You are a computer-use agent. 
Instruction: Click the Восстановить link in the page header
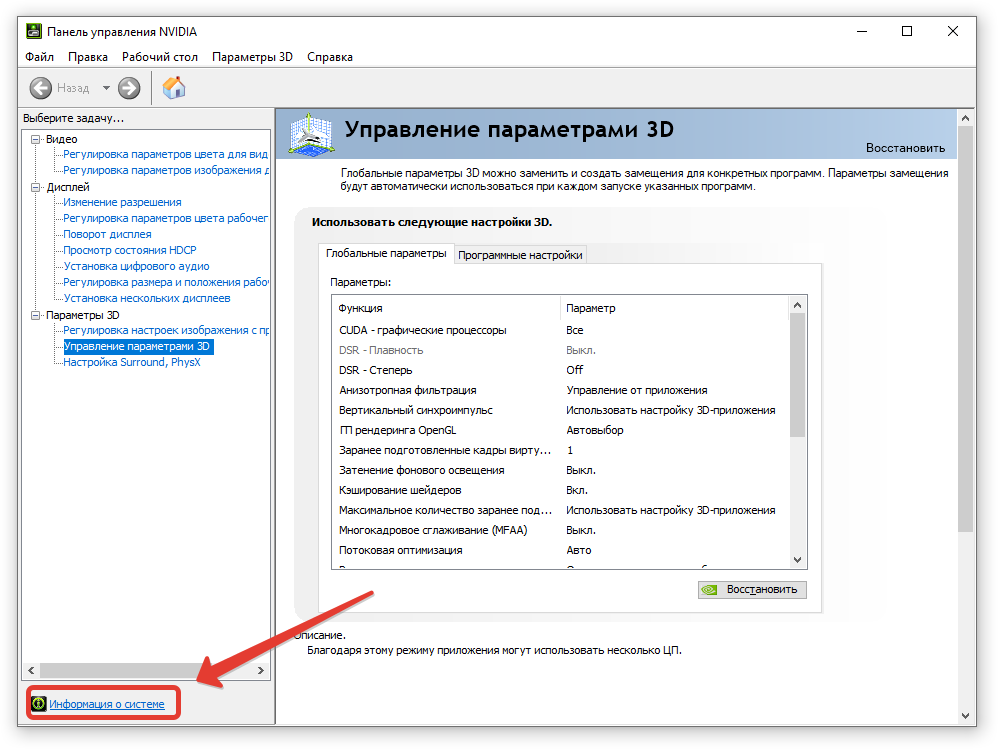coord(905,148)
